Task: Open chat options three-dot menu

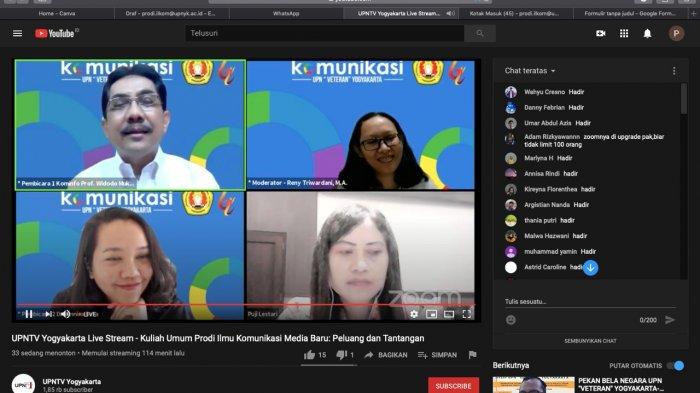Action: (674, 71)
